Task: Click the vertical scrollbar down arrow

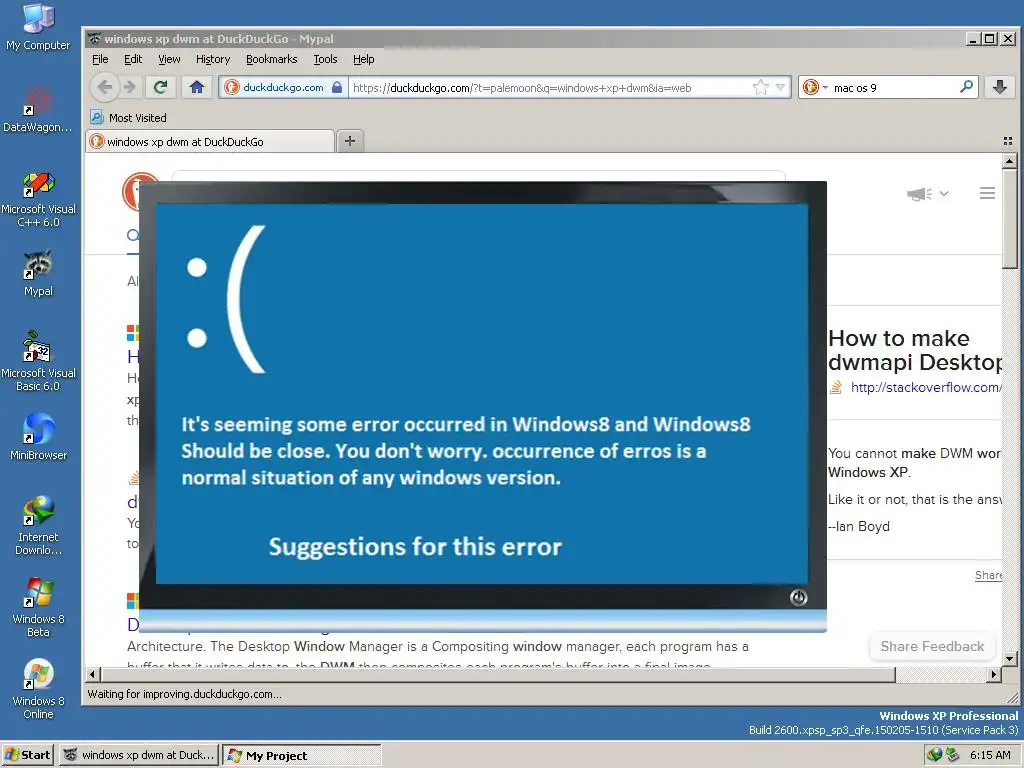Action: point(1009,658)
